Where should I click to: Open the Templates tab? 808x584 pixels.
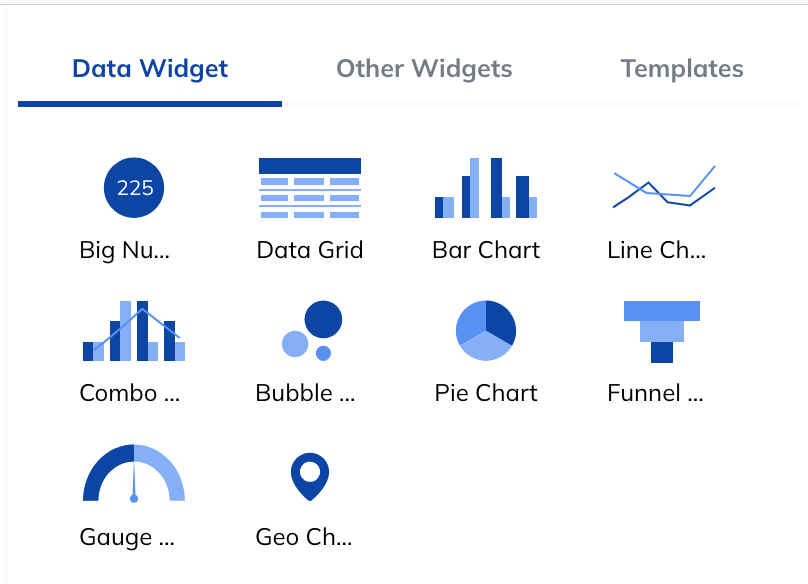click(x=681, y=69)
